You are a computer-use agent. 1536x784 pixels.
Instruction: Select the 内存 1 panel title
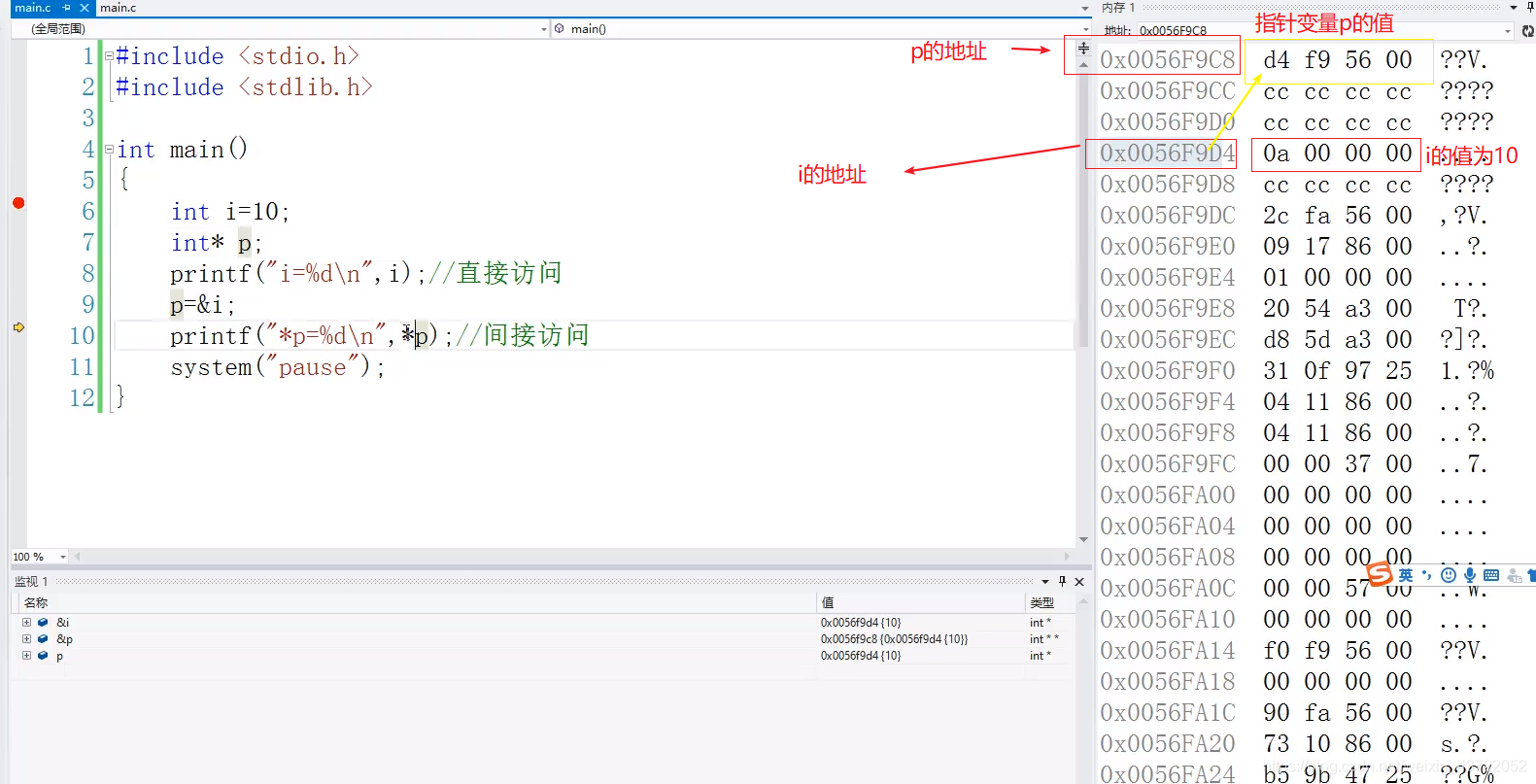(1118, 7)
